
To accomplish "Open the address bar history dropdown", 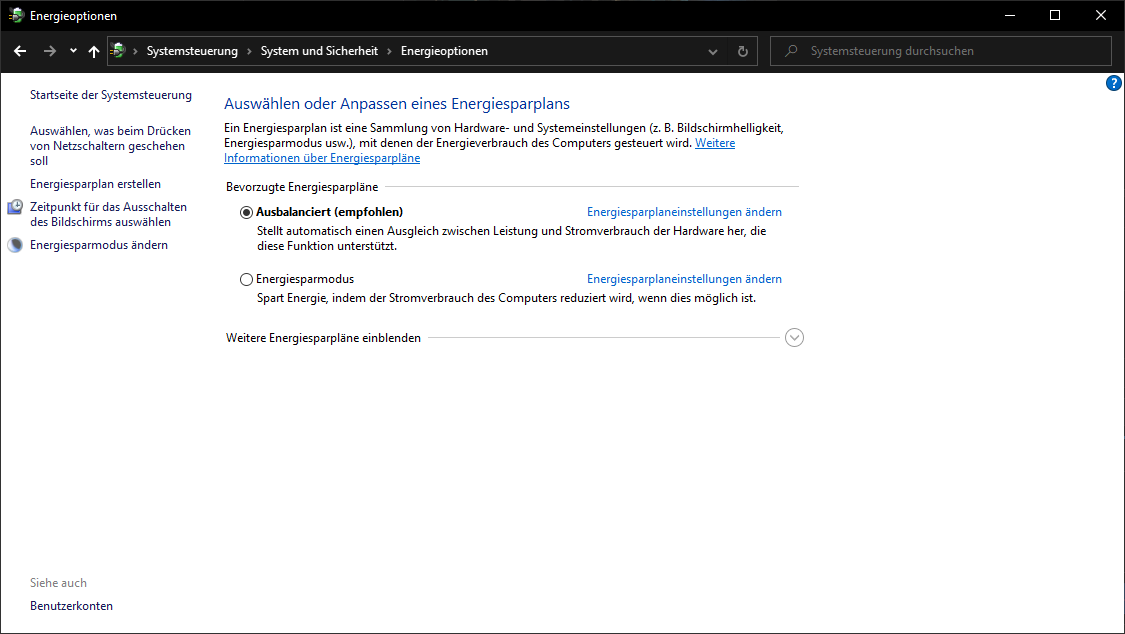I will pyautogui.click(x=712, y=52).
